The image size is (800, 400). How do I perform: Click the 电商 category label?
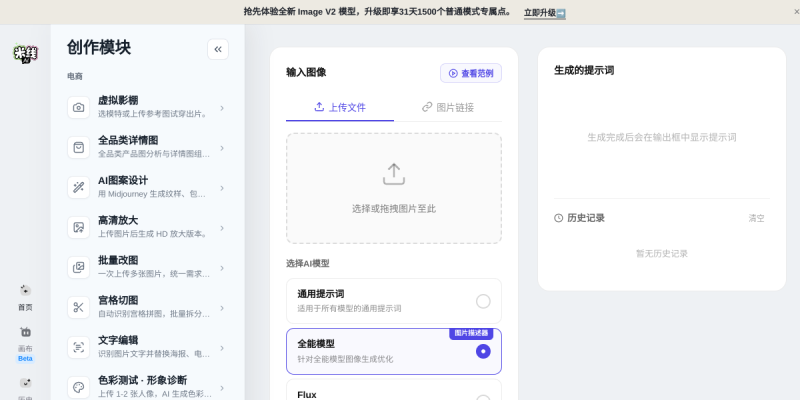point(75,77)
